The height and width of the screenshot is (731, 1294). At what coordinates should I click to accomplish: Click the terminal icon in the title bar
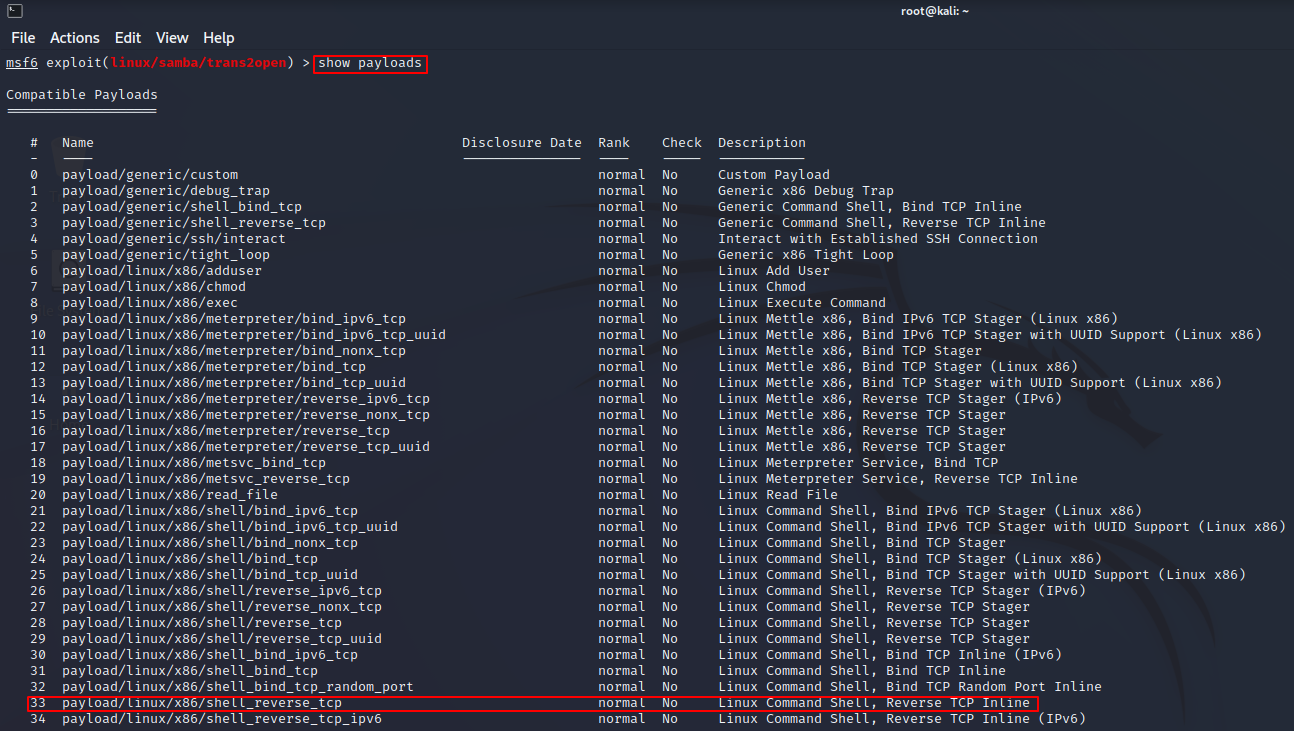point(15,11)
